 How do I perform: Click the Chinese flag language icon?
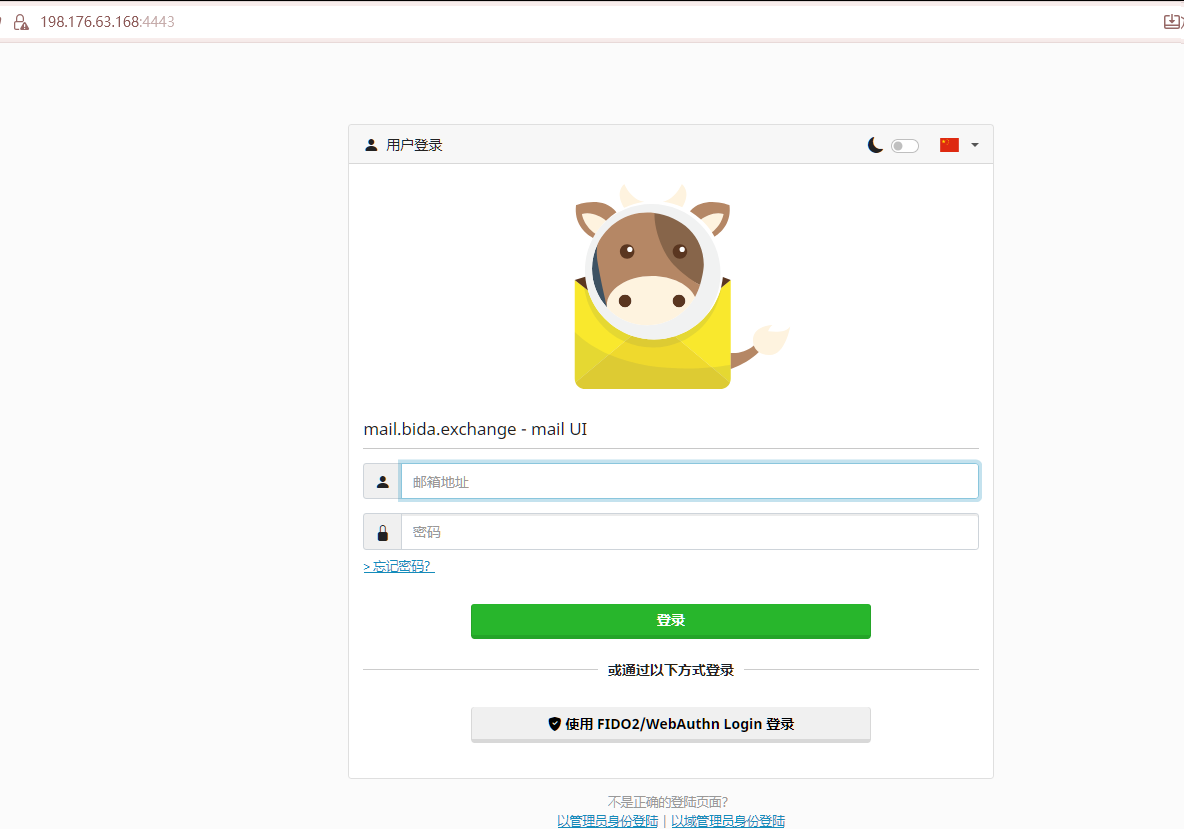(949, 145)
